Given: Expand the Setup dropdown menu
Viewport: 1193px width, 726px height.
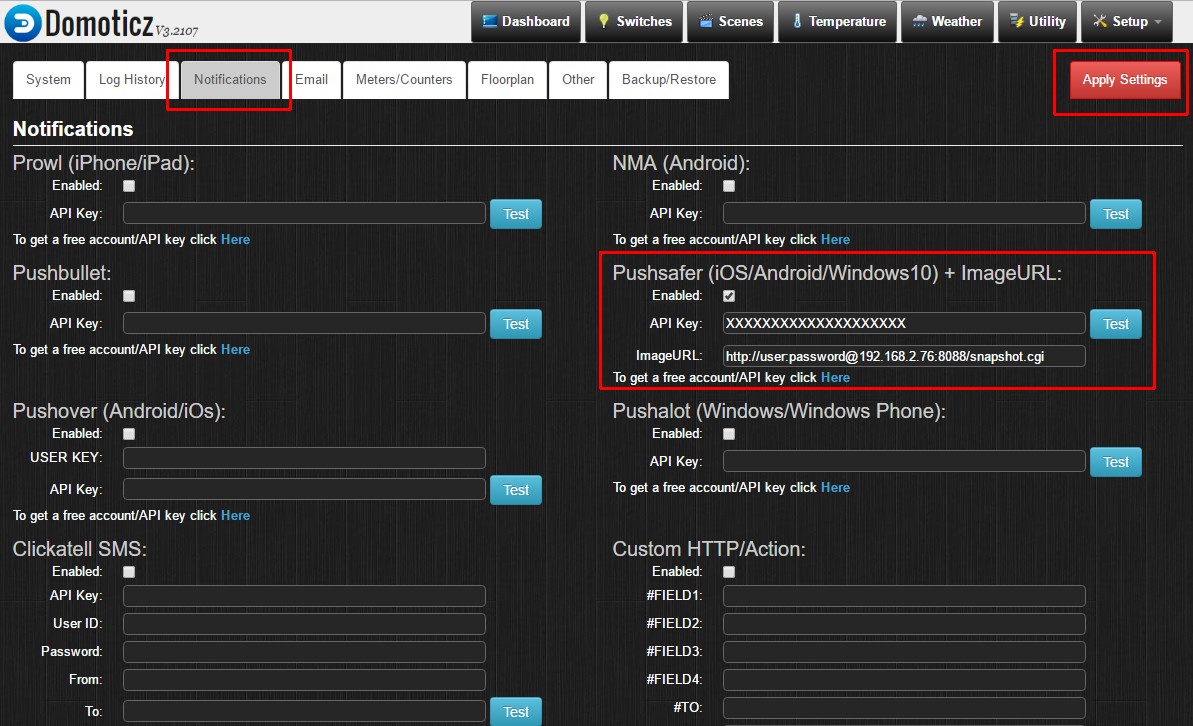Looking at the screenshot, I should (x=1127, y=21).
